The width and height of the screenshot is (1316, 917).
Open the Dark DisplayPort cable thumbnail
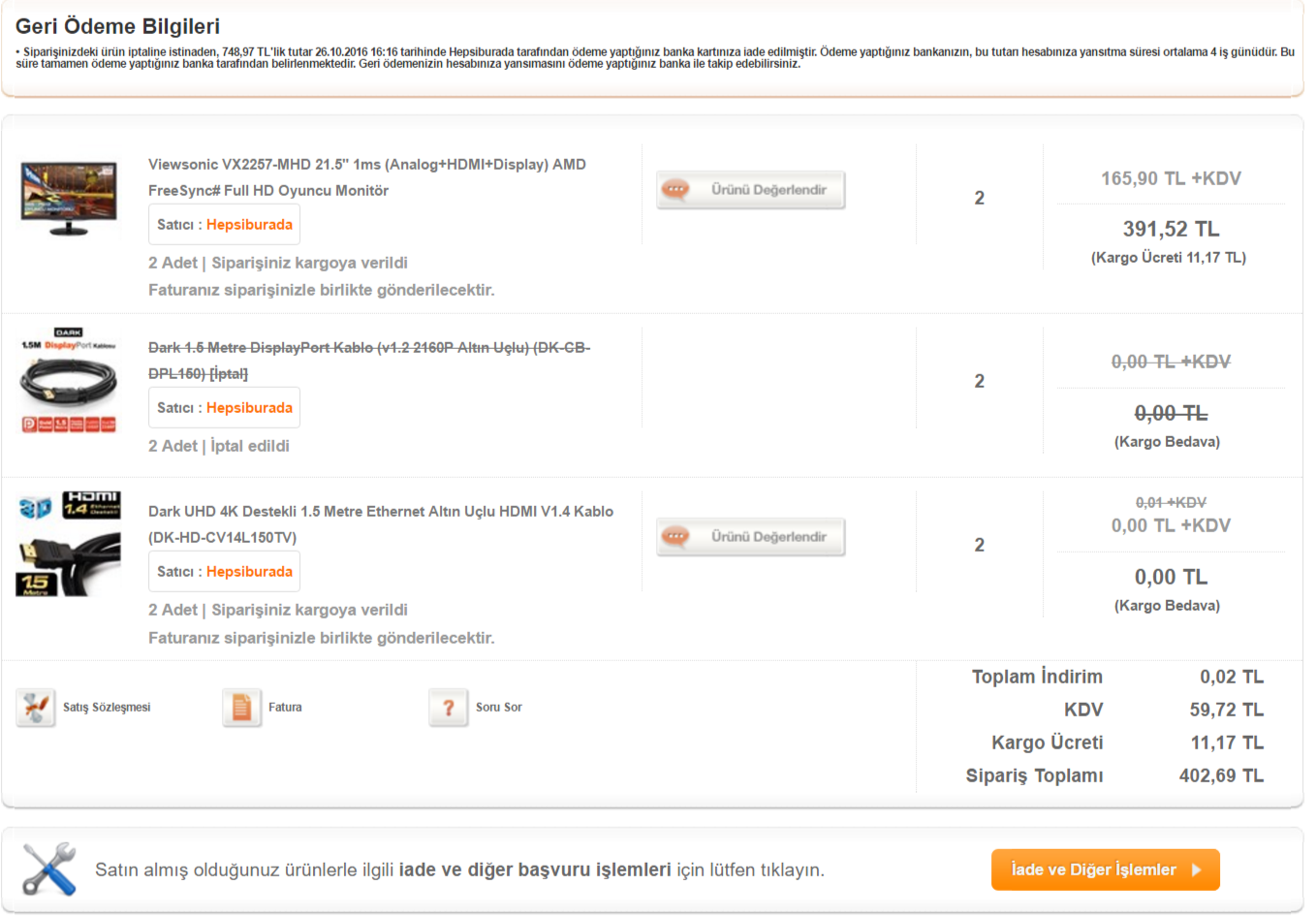point(69,381)
